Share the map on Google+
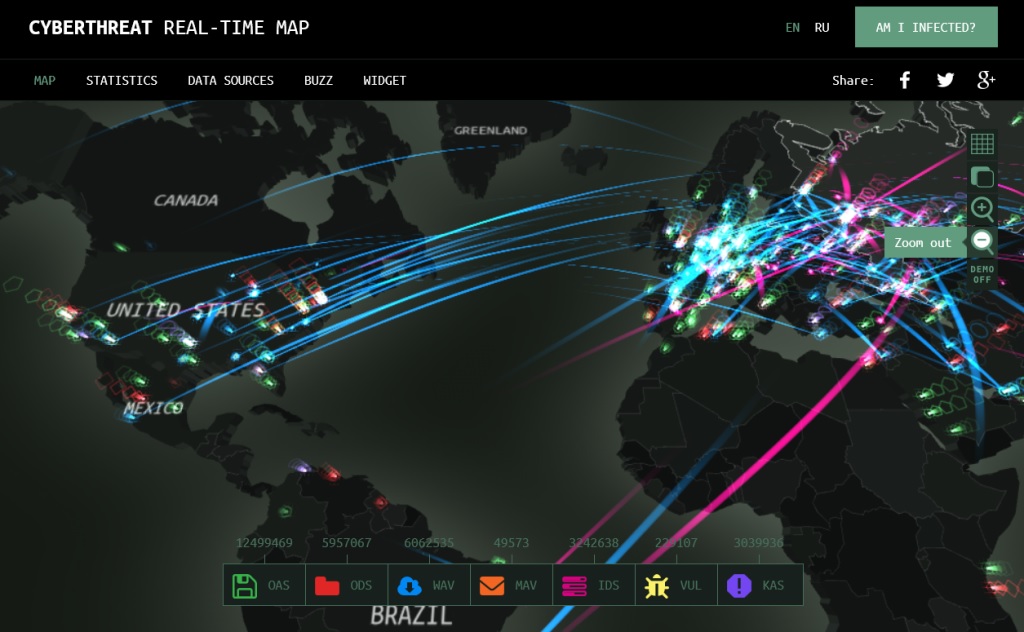 coord(986,80)
